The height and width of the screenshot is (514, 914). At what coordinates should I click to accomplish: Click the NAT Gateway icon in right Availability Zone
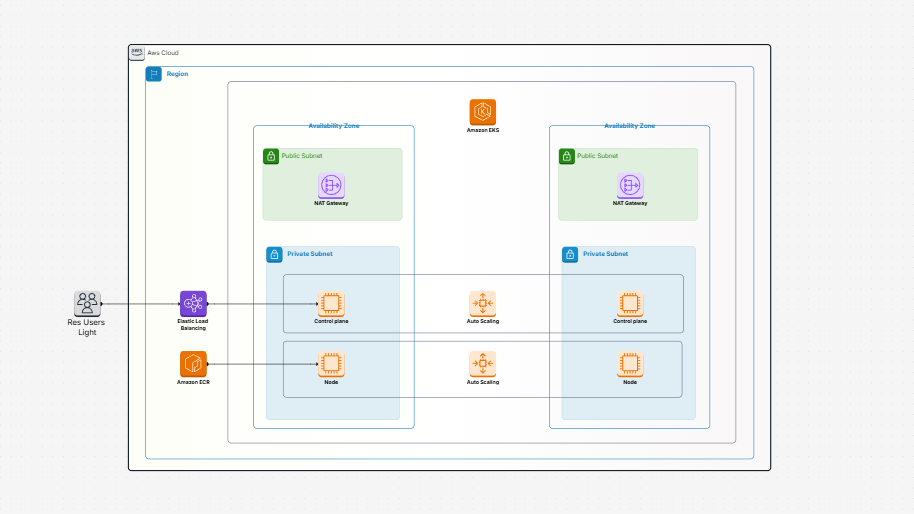pos(630,186)
